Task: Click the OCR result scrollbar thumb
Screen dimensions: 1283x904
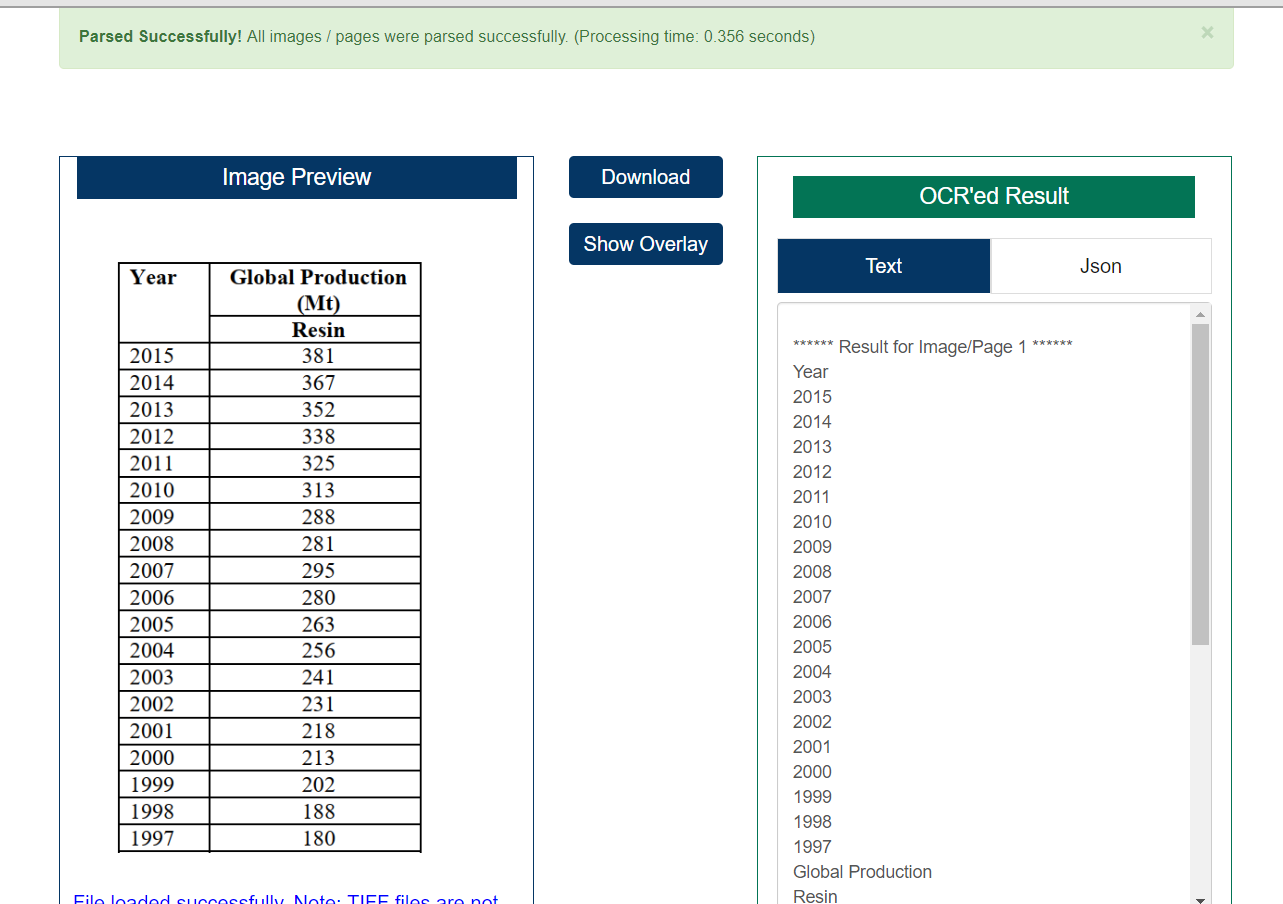Action: [x=1201, y=484]
